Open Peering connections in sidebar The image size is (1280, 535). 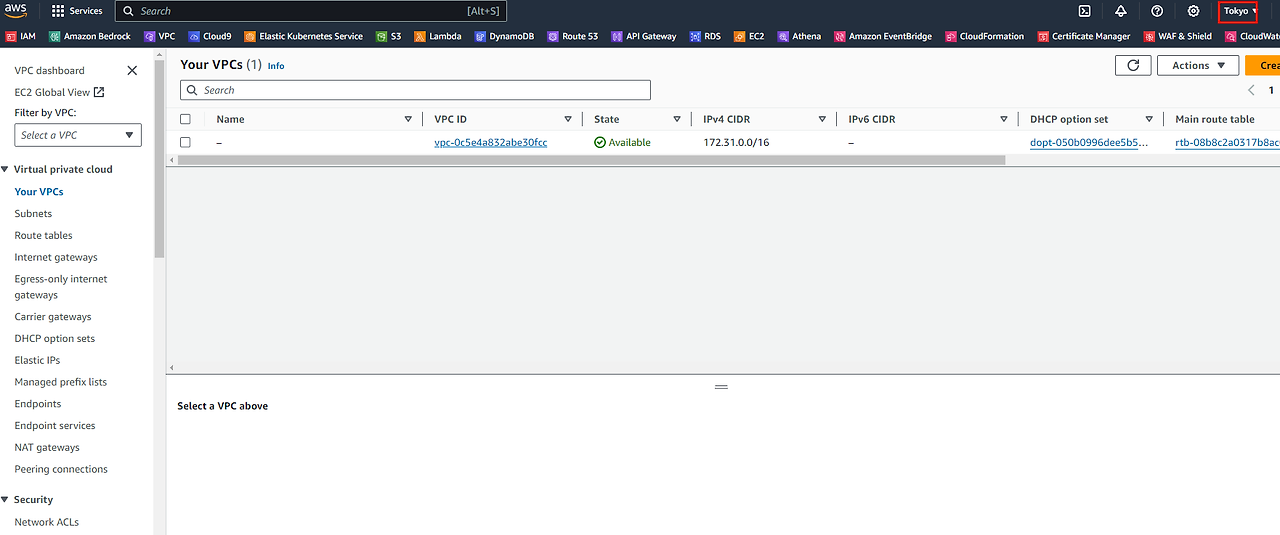(61, 469)
